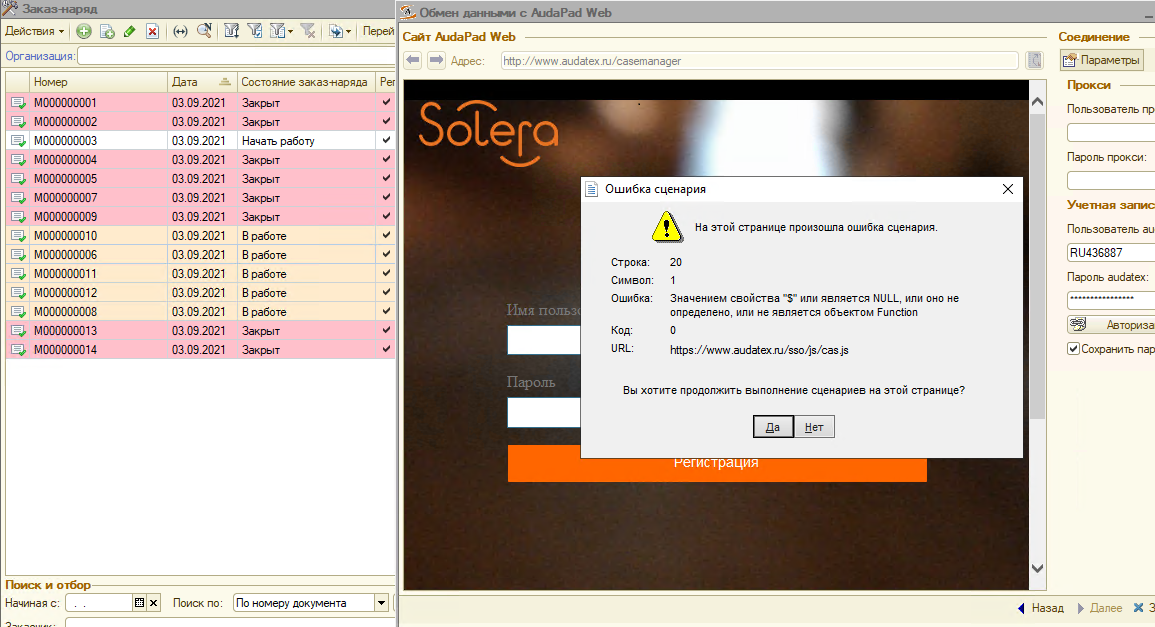The width and height of the screenshot is (1155, 627).
Task: Open the Перейти toolbar menu
Action: pos(378,31)
